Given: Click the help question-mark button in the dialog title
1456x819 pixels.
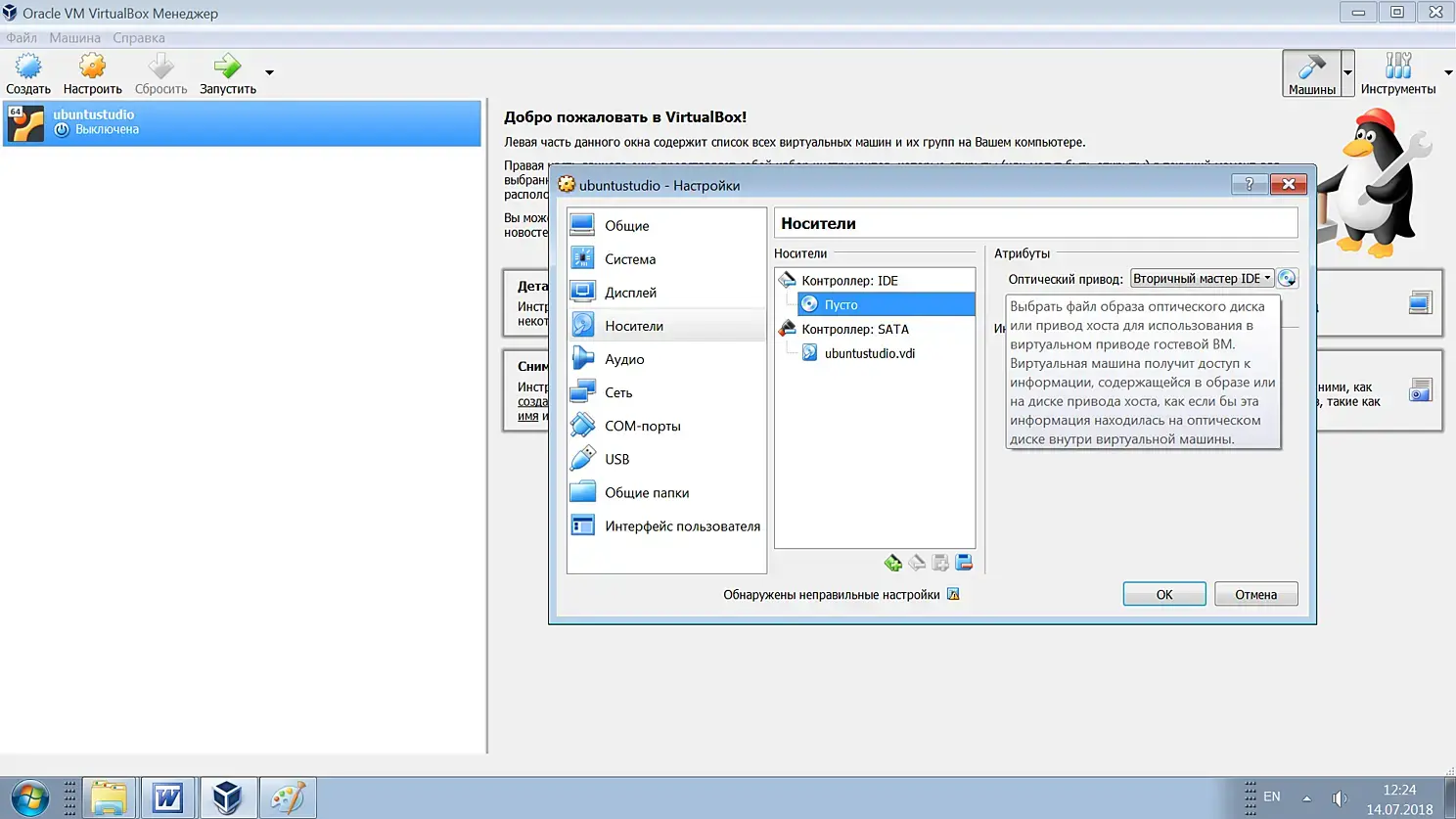Looking at the screenshot, I should (1250, 184).
